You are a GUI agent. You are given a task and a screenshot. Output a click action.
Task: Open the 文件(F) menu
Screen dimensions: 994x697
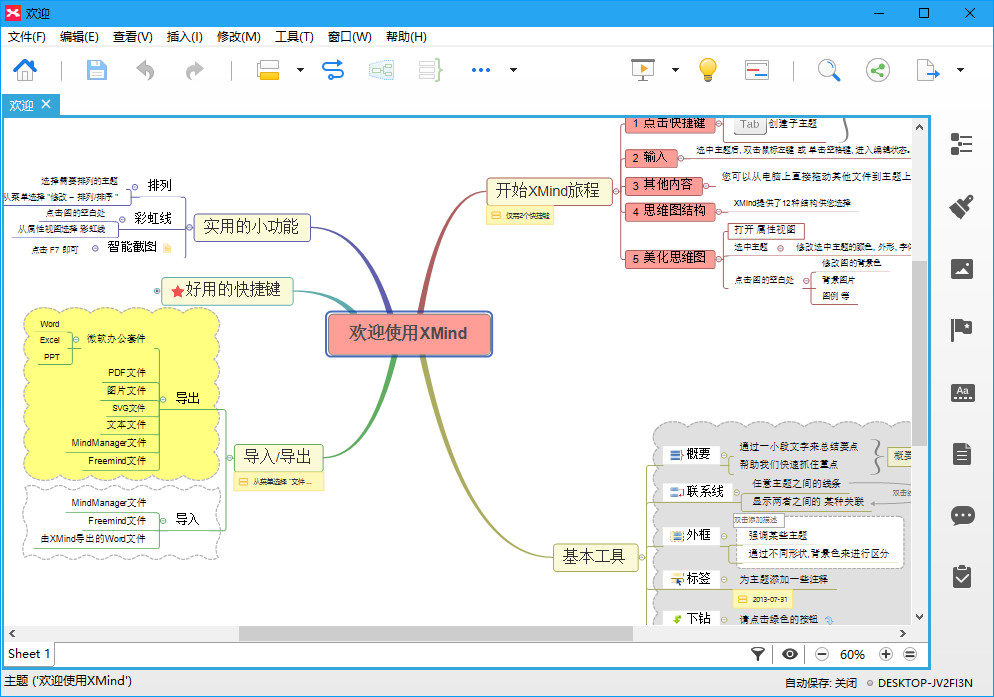coord(26,36)
